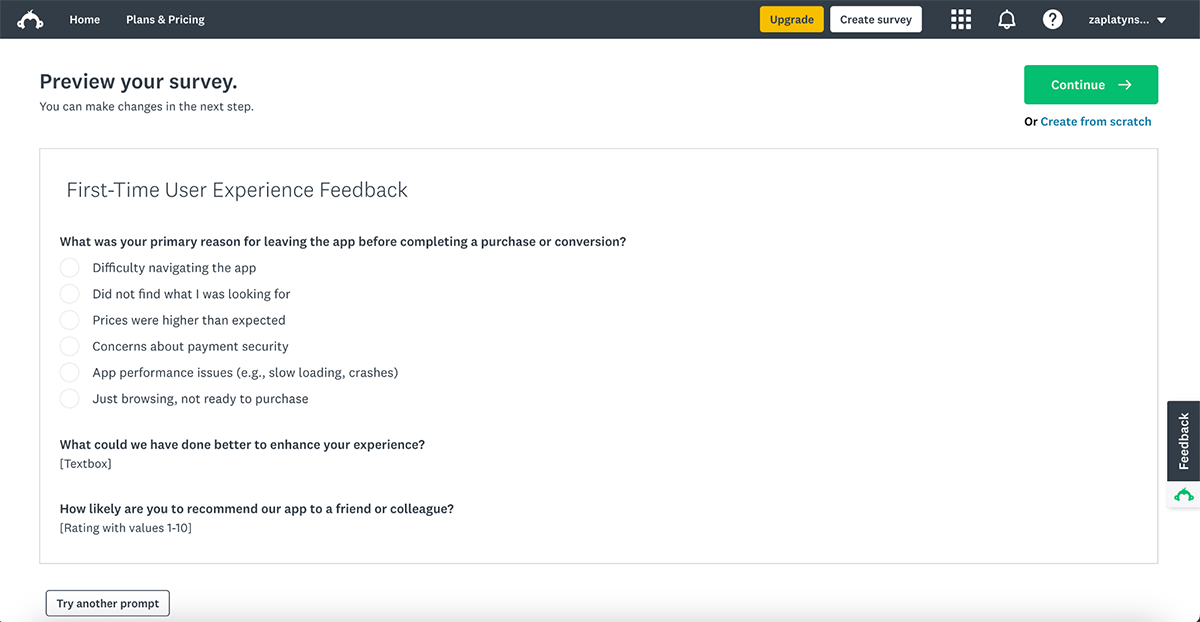This screenshot has height=622, width=1200.
Task: Click the '[Rating with values 1-10]' placeholder
Action: coord(126,528)
